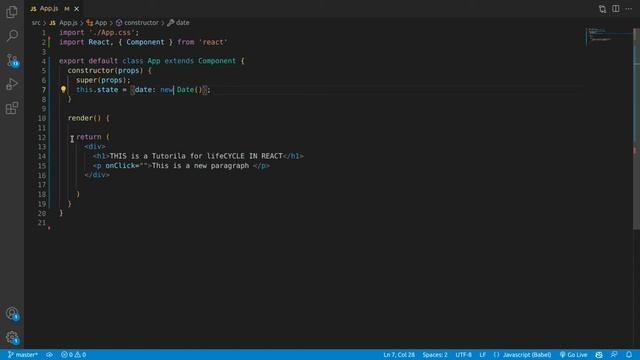Screen dimensions: 640x360
Task: Start Go Live server
Action: 573,355
